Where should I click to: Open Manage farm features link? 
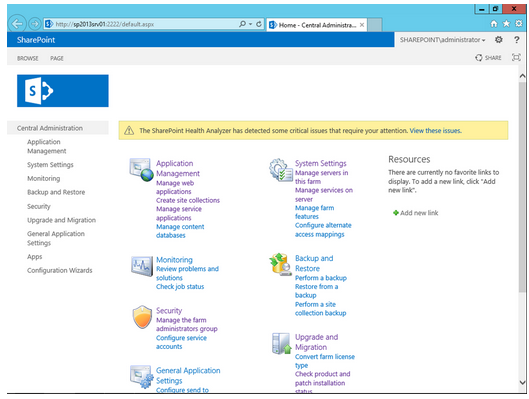coord(314,212)
